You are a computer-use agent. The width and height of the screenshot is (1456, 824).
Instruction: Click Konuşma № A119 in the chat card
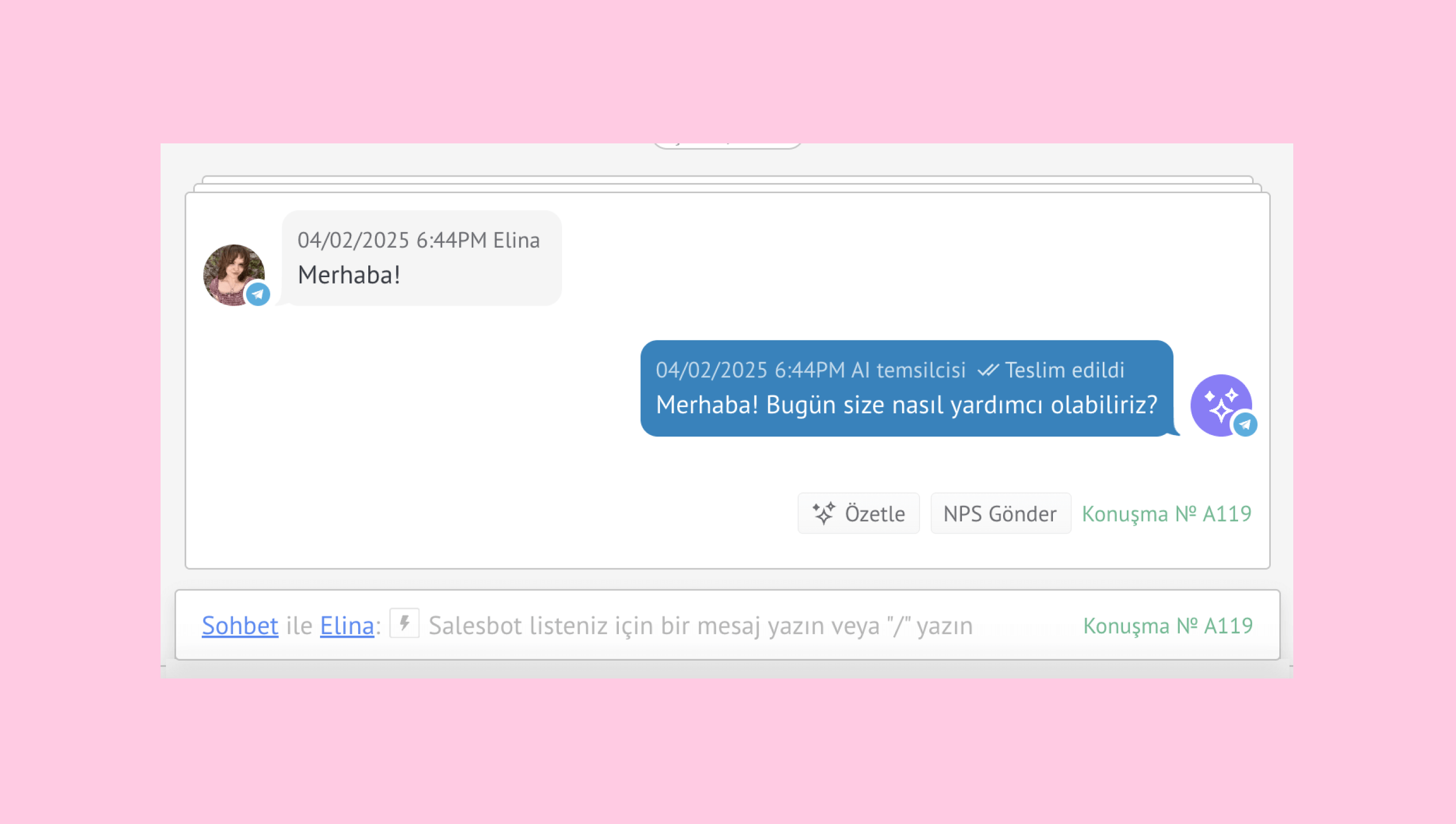click(x=1166, y=513)
